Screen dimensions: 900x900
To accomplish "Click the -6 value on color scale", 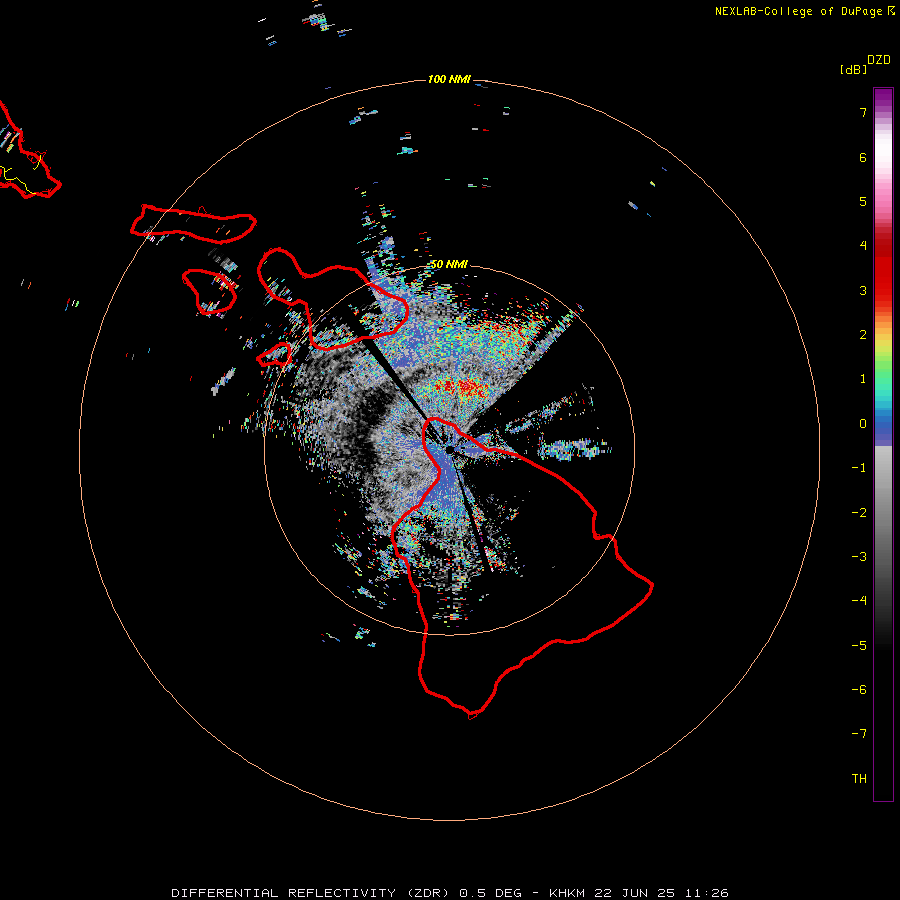I will pos(859,690).
